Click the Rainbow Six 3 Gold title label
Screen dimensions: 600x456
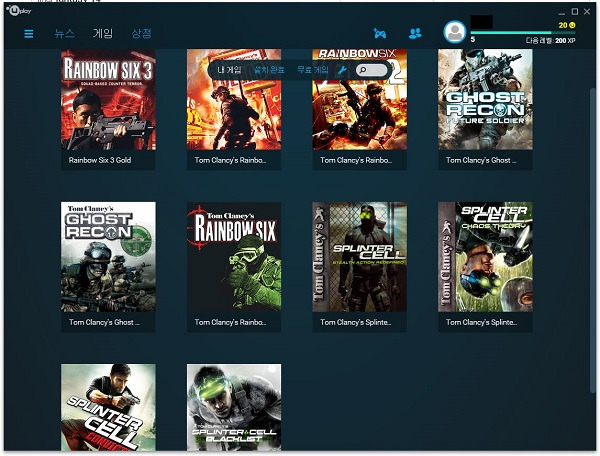tap(100, 160)
